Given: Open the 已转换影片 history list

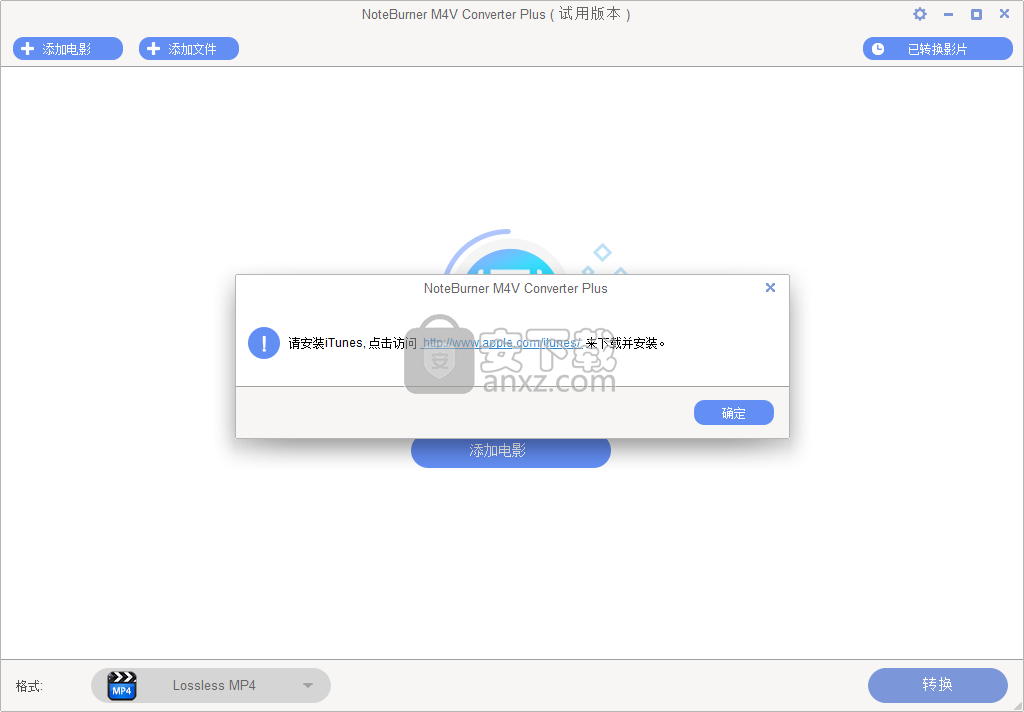Looking at the screenshot, I should coord(938,49).
